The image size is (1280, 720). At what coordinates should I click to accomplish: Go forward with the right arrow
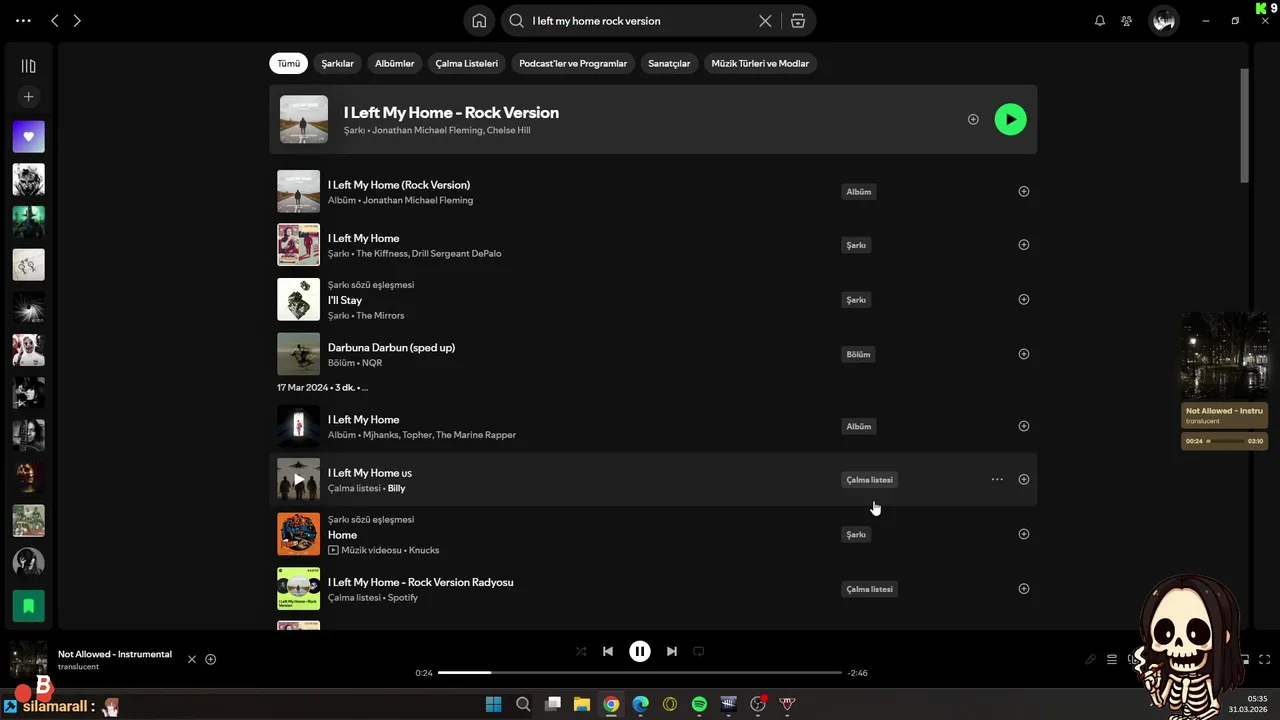click(77, 20)
